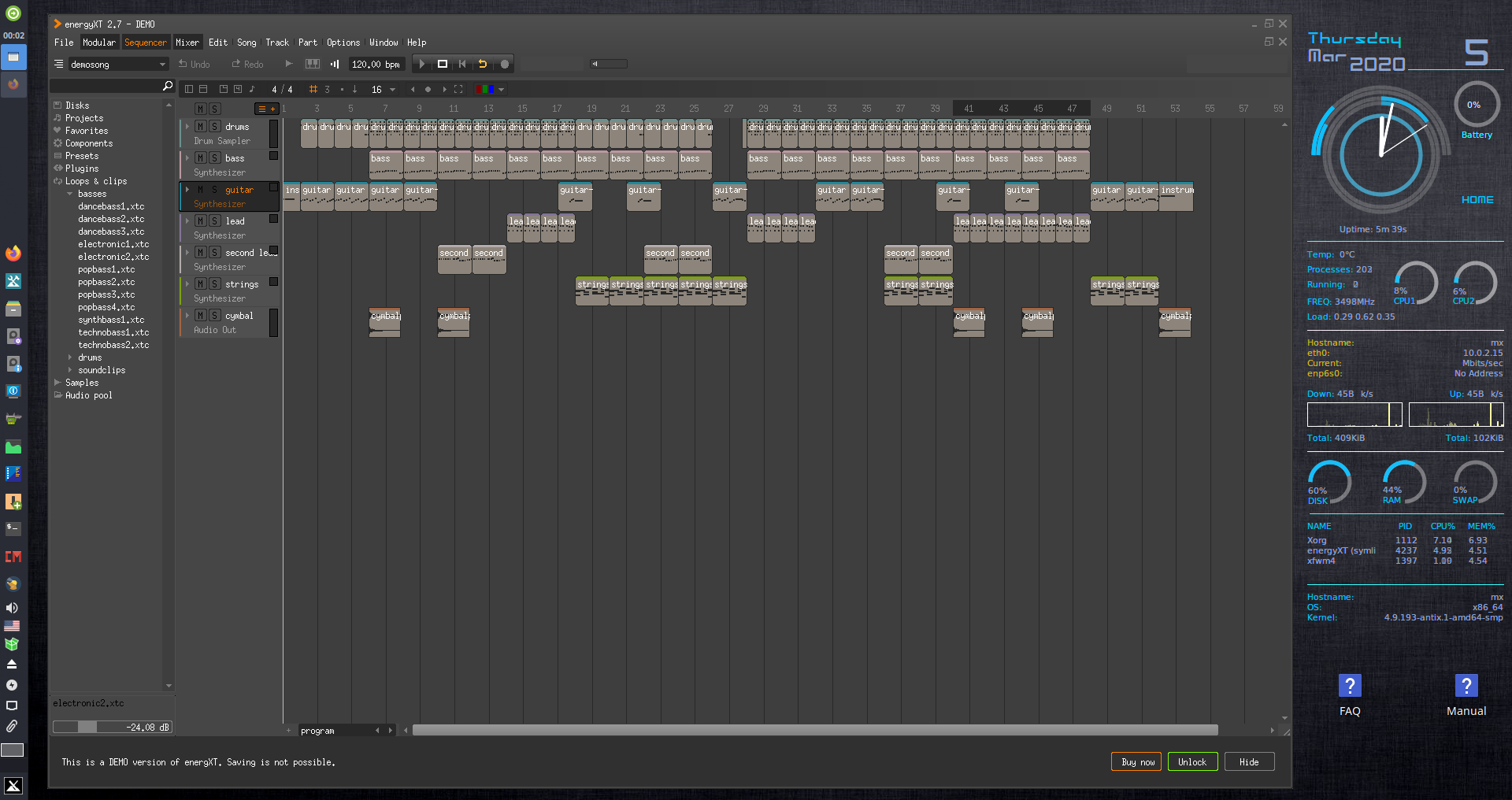
Task: Click the small play arrow beside Redo
Action: 289,64
